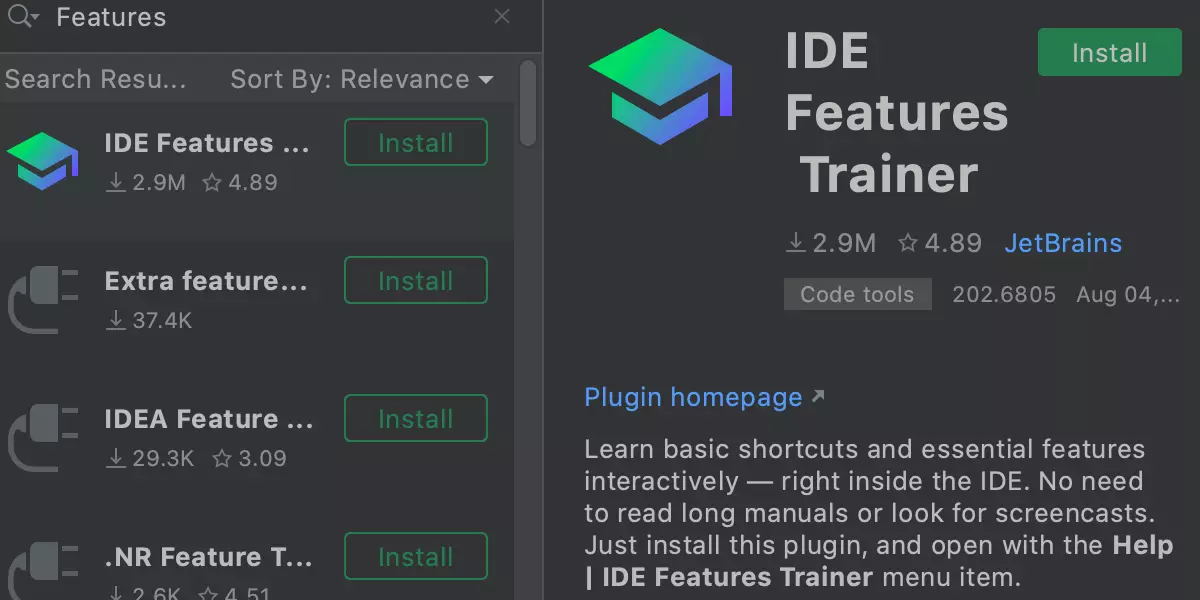Click the green Install button in details pane

coord(1110,52)
